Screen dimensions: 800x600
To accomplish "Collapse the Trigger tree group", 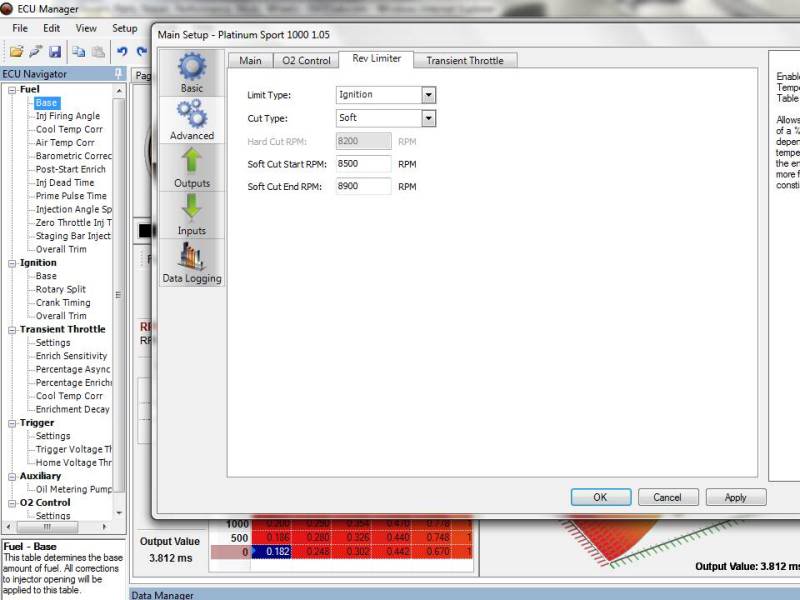I will pos(12,423).
